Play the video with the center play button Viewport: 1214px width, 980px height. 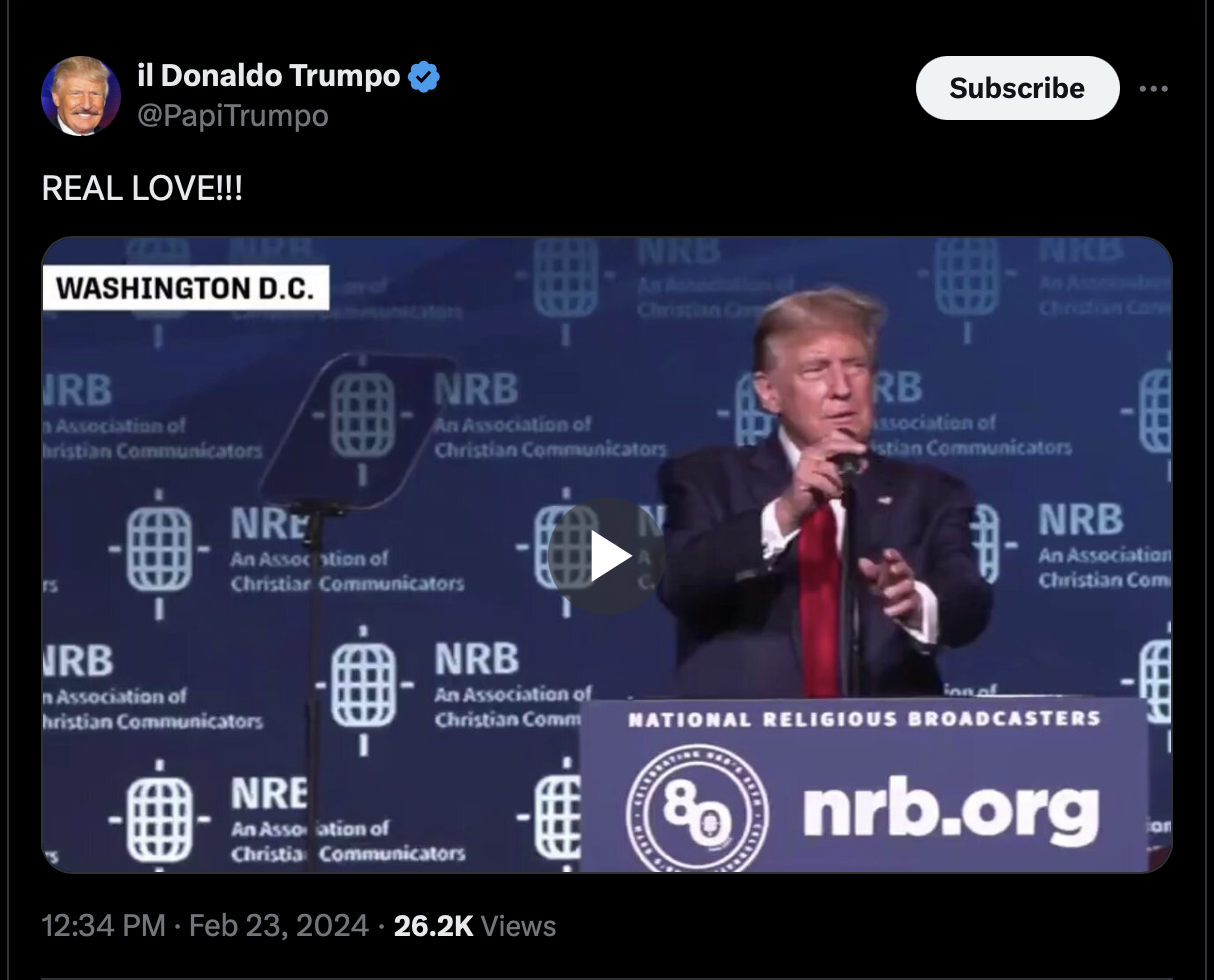tap(606, 556)
